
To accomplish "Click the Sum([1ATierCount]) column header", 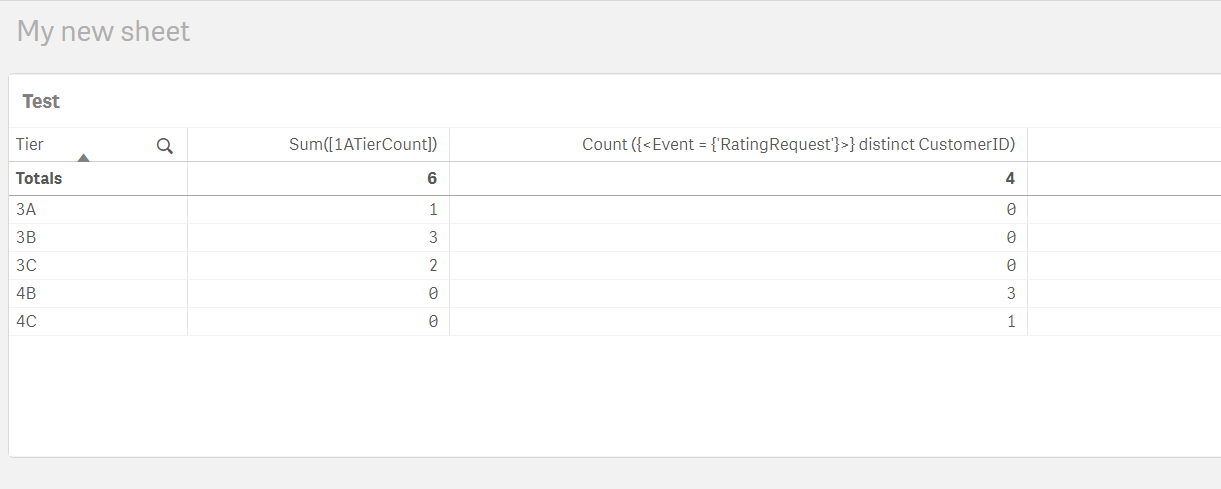I will coord(362,145).
